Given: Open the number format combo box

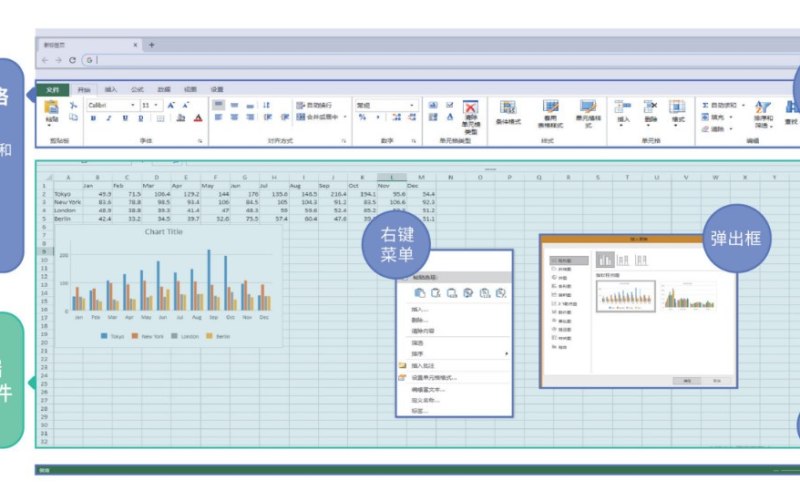Looking at the screenshot, I should (x=386, y=105).
